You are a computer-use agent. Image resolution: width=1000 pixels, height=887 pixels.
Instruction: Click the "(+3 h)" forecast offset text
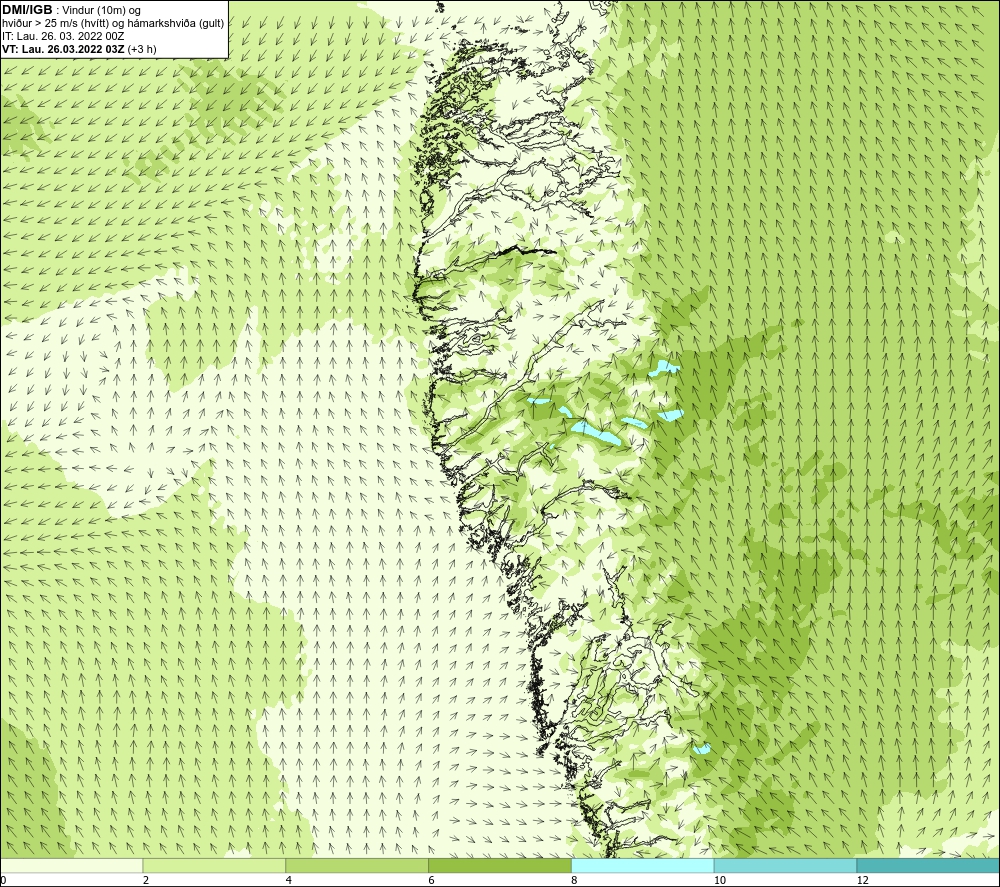tap(142, 49)
